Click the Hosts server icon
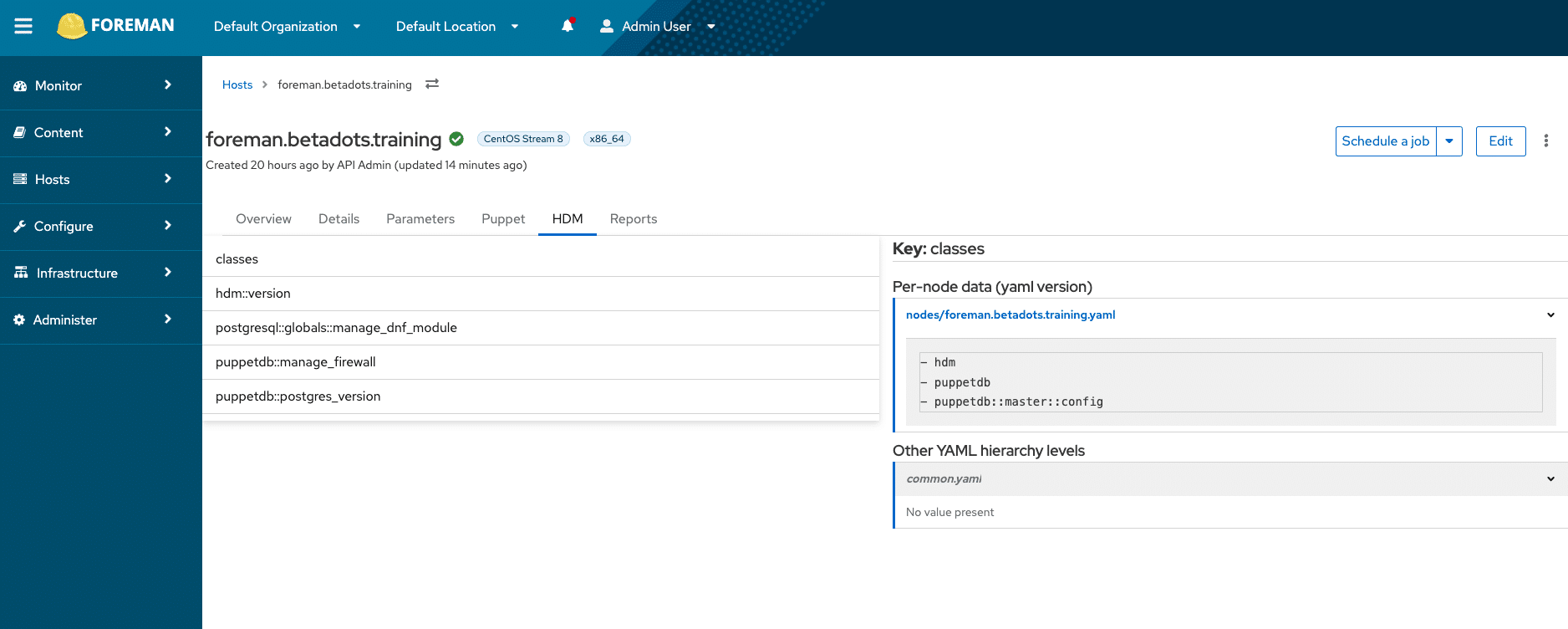 coord(20,179)
